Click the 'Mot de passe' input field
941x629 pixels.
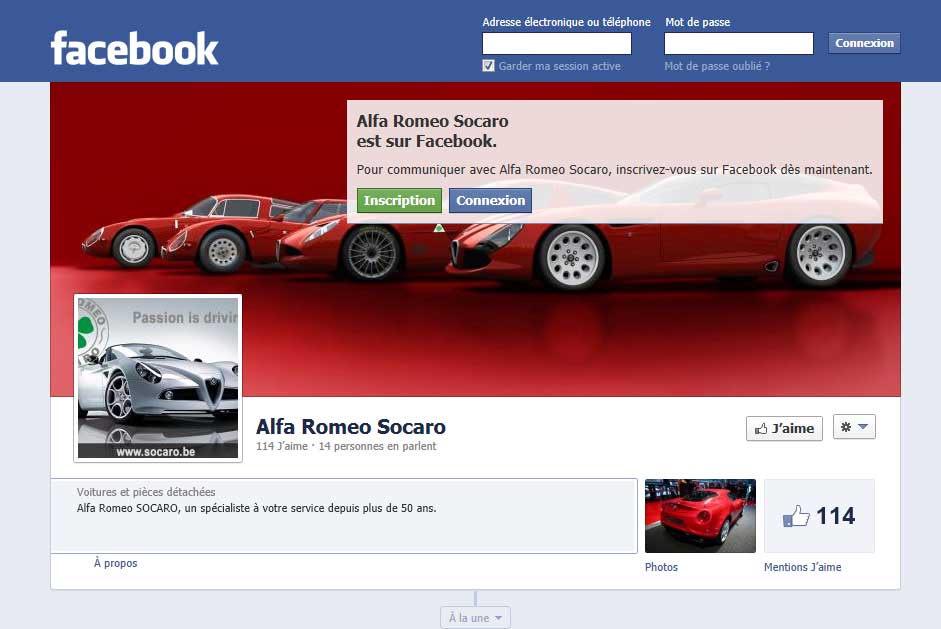coord(739,43)
